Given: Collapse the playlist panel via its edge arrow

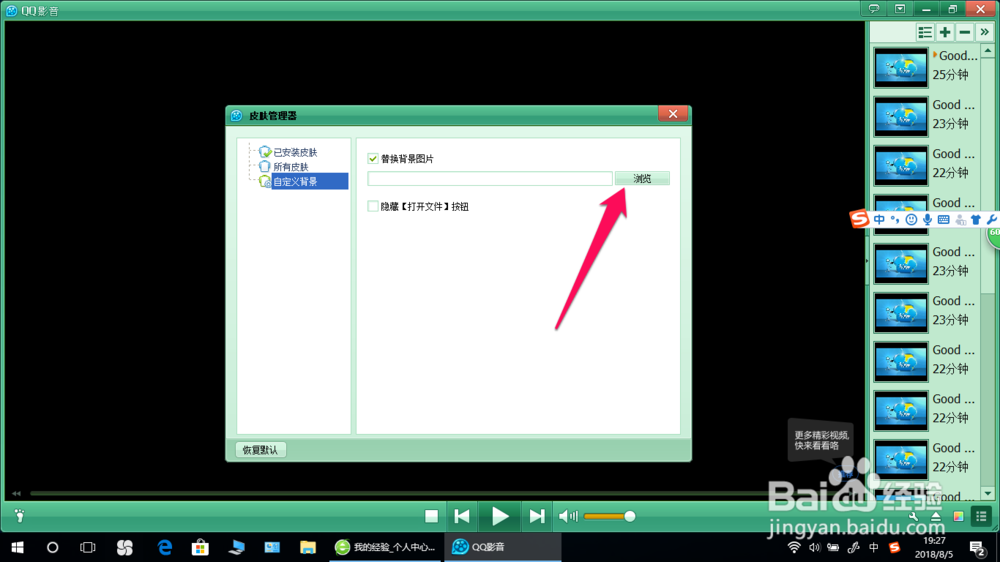Looking at the screenshot, I should point(867,261).
